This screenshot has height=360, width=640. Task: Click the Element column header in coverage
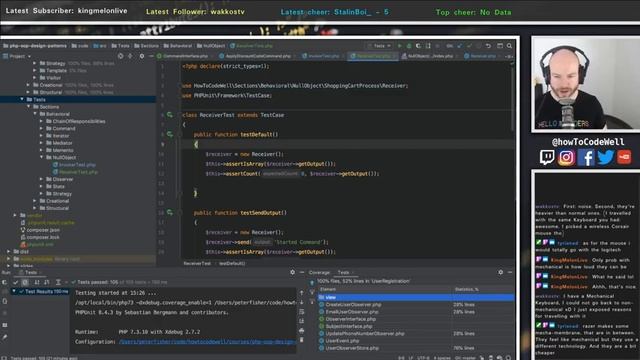pos(328,289)
